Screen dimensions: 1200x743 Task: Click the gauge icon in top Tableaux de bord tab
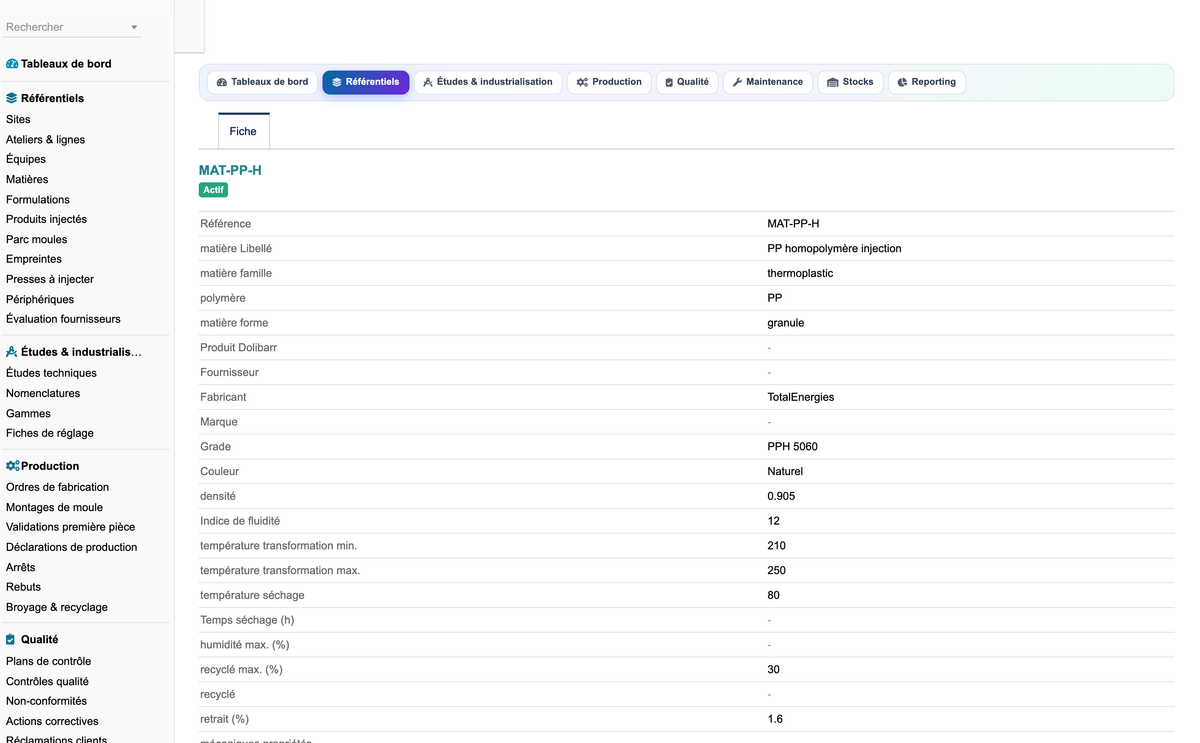tap(222, 82)
